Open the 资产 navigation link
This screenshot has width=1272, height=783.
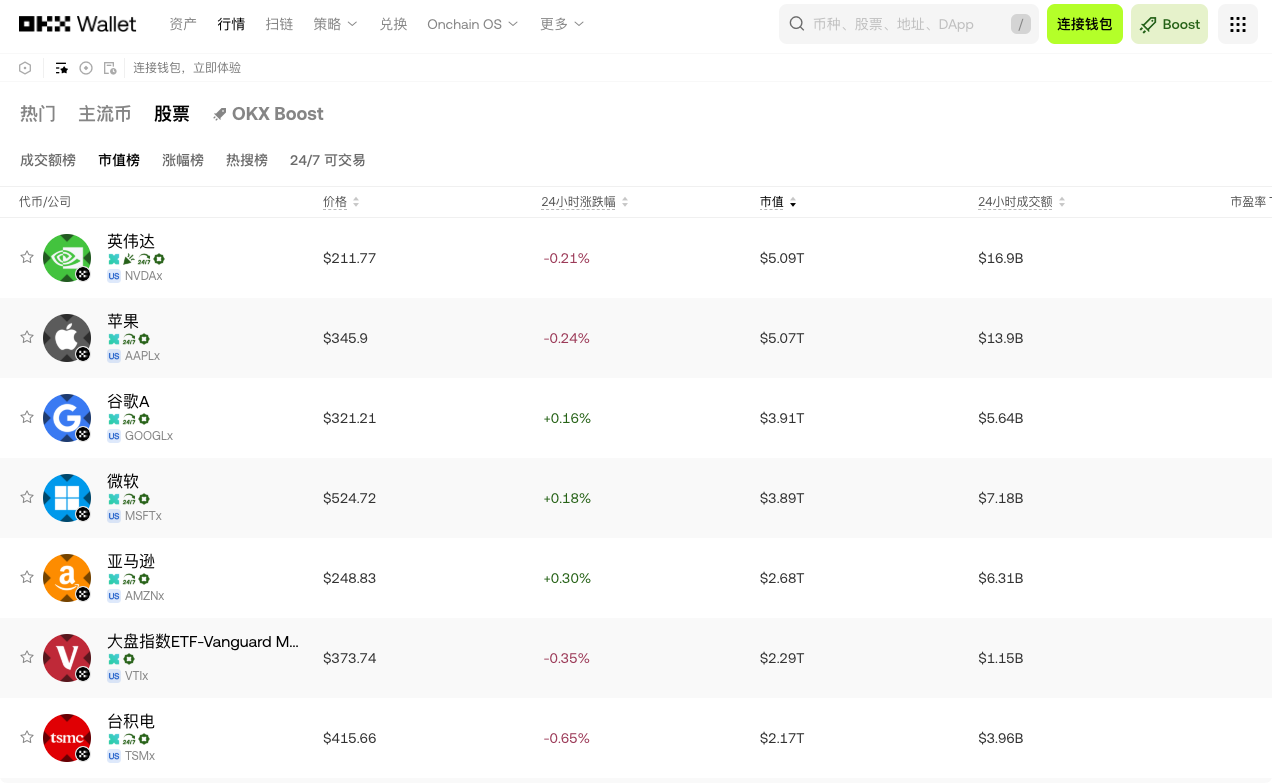click(x=183, y=24)
